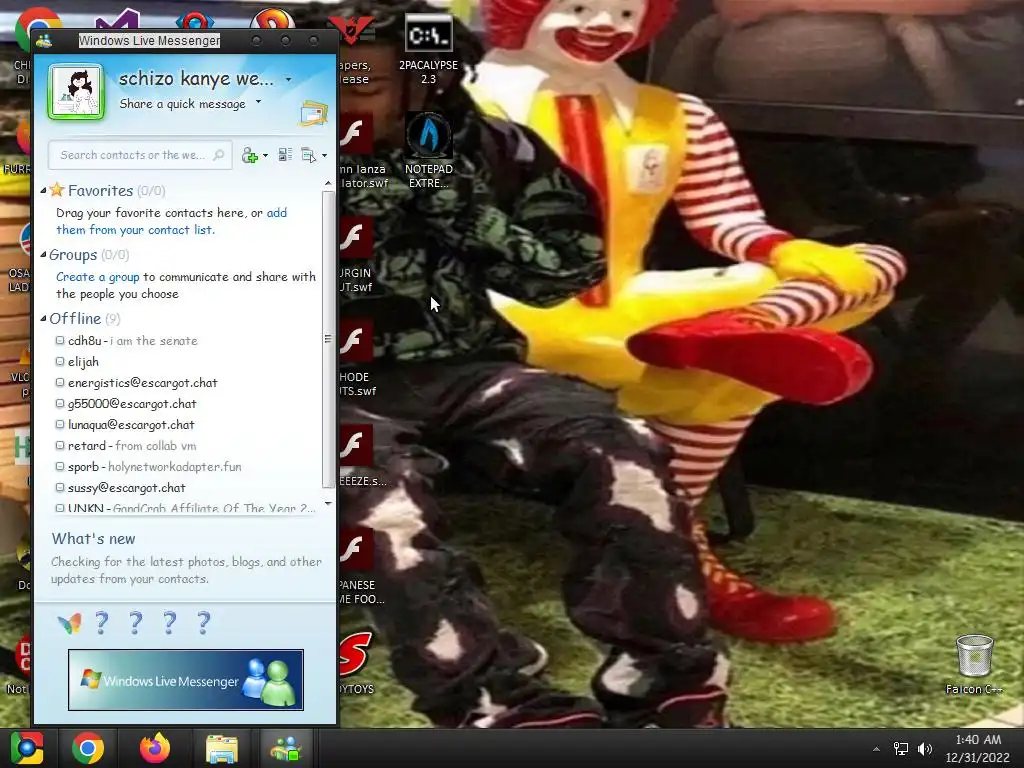Open the Falcon C++ recycle bin icon
The image size is (1024, 768).
(x=974, y=665)
